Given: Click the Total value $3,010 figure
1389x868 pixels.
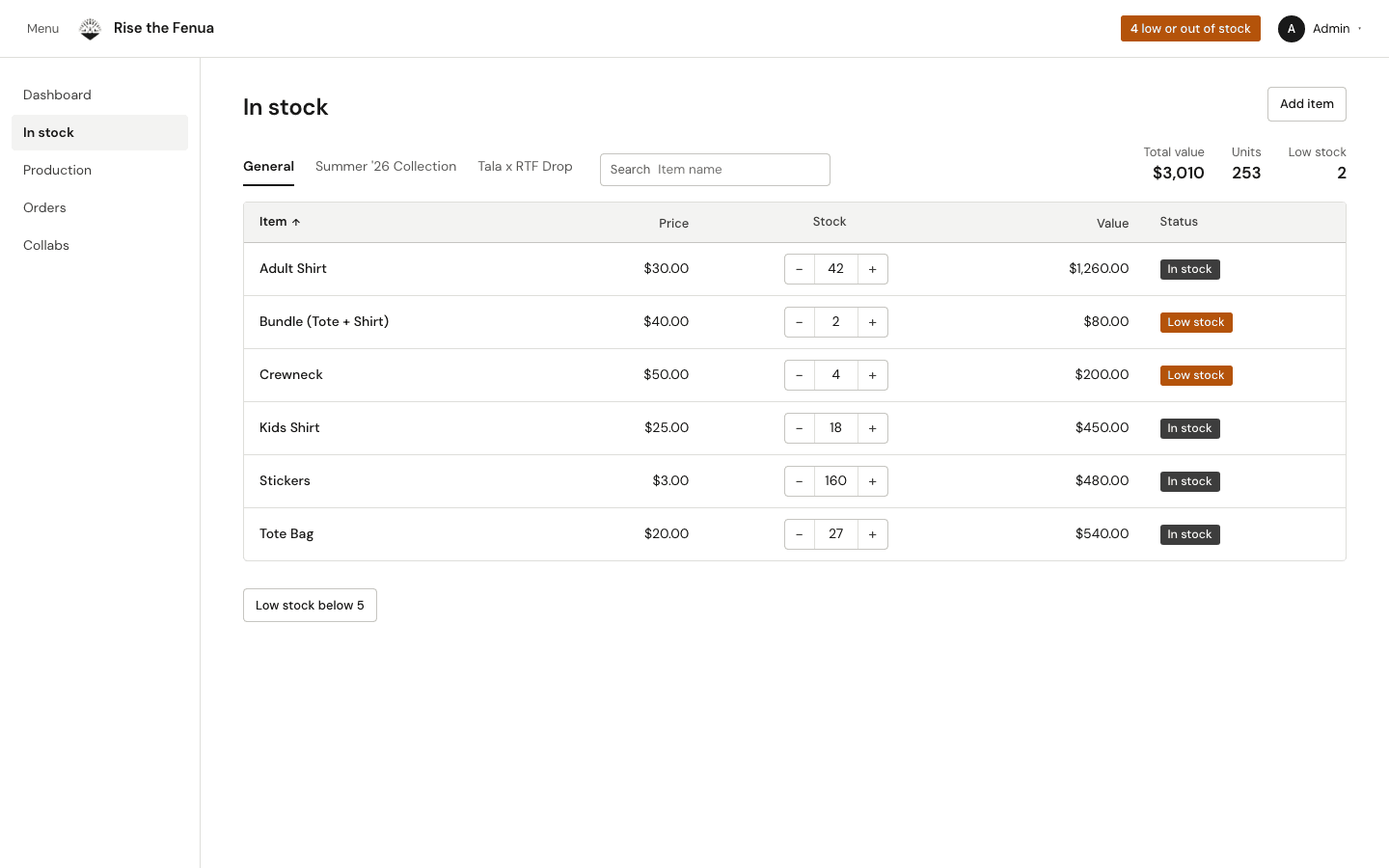Looking at the screenshot, I should tap(1179, 173).
